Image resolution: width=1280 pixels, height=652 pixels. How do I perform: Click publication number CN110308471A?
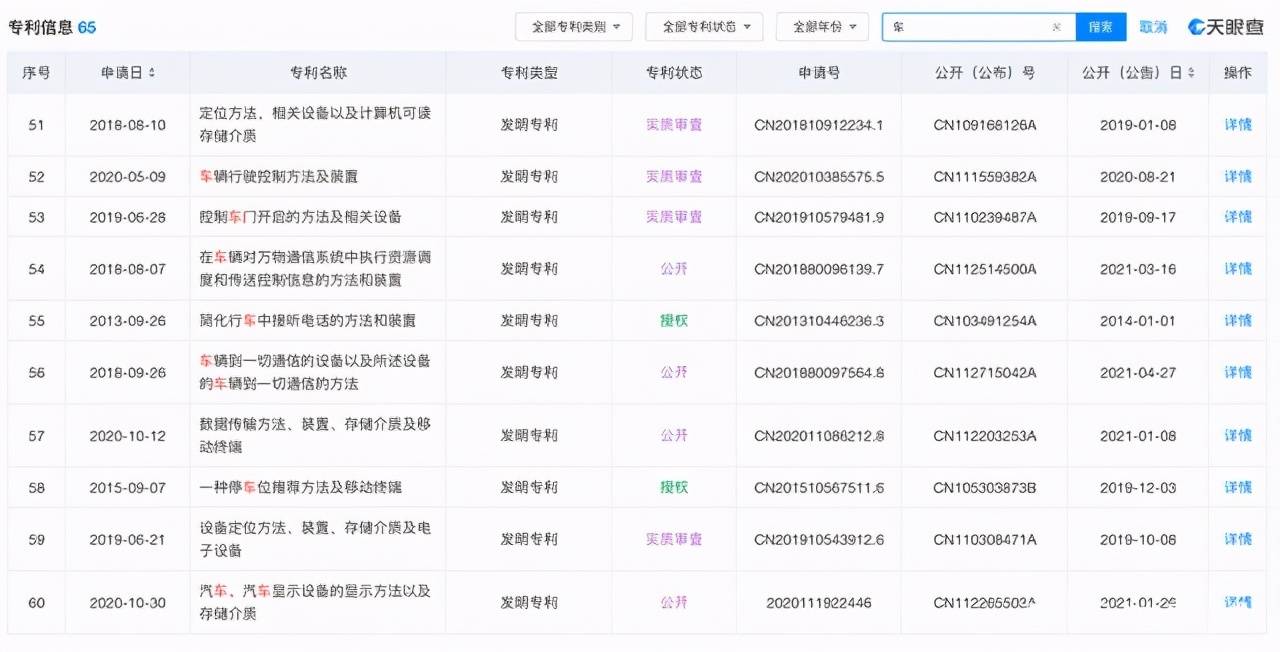(985, 539)
